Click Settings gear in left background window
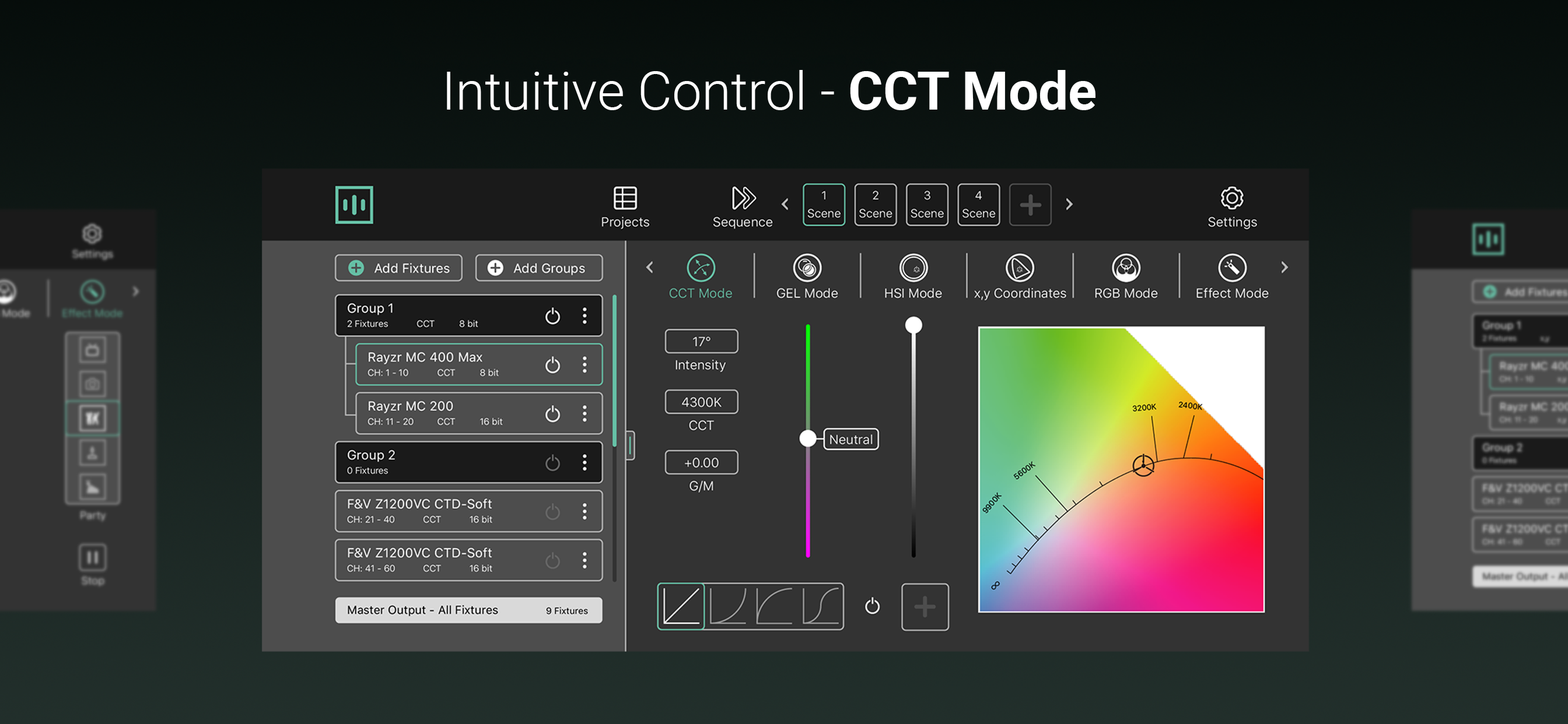 tap(92, 241)
